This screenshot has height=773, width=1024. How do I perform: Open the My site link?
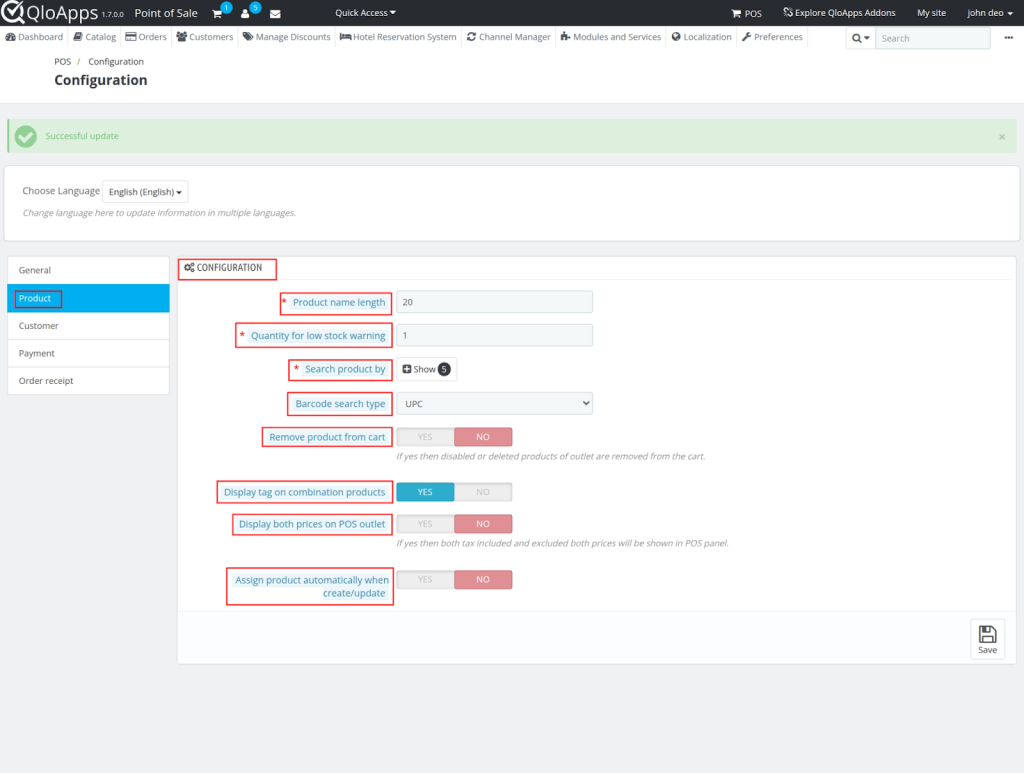point(931,12)
